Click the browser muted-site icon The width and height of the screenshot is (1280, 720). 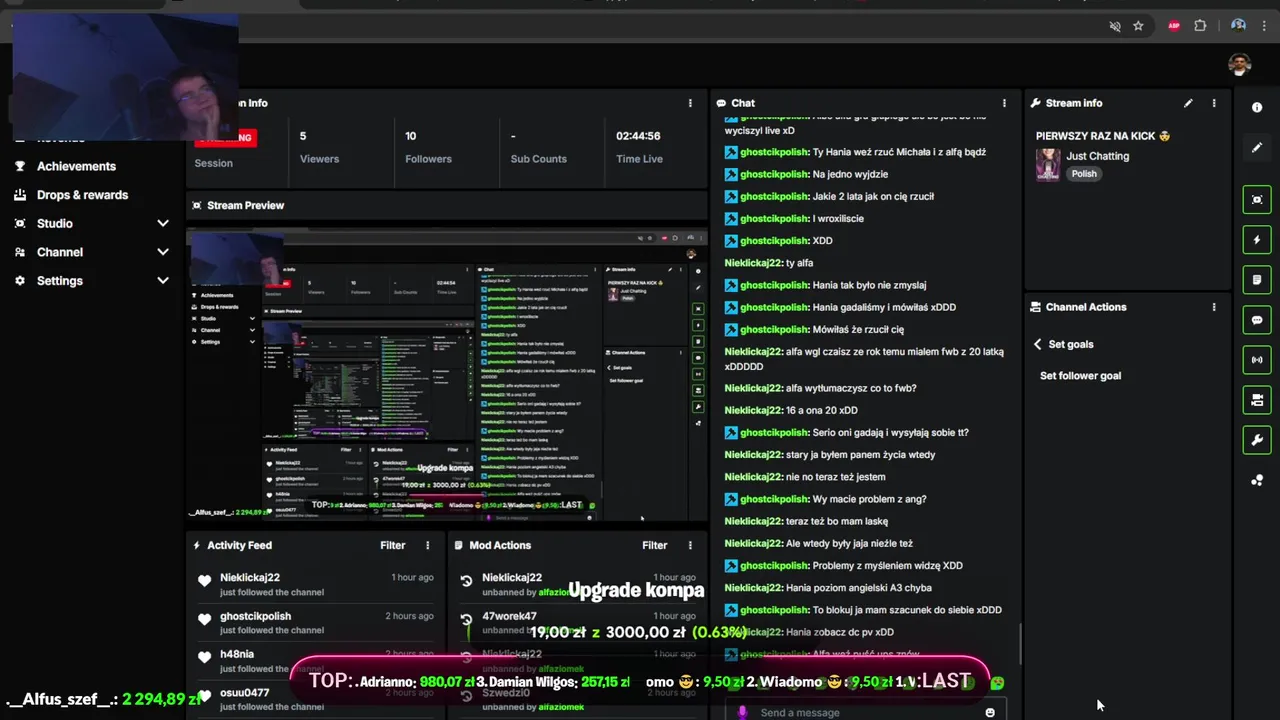[x=1115, y=26]
